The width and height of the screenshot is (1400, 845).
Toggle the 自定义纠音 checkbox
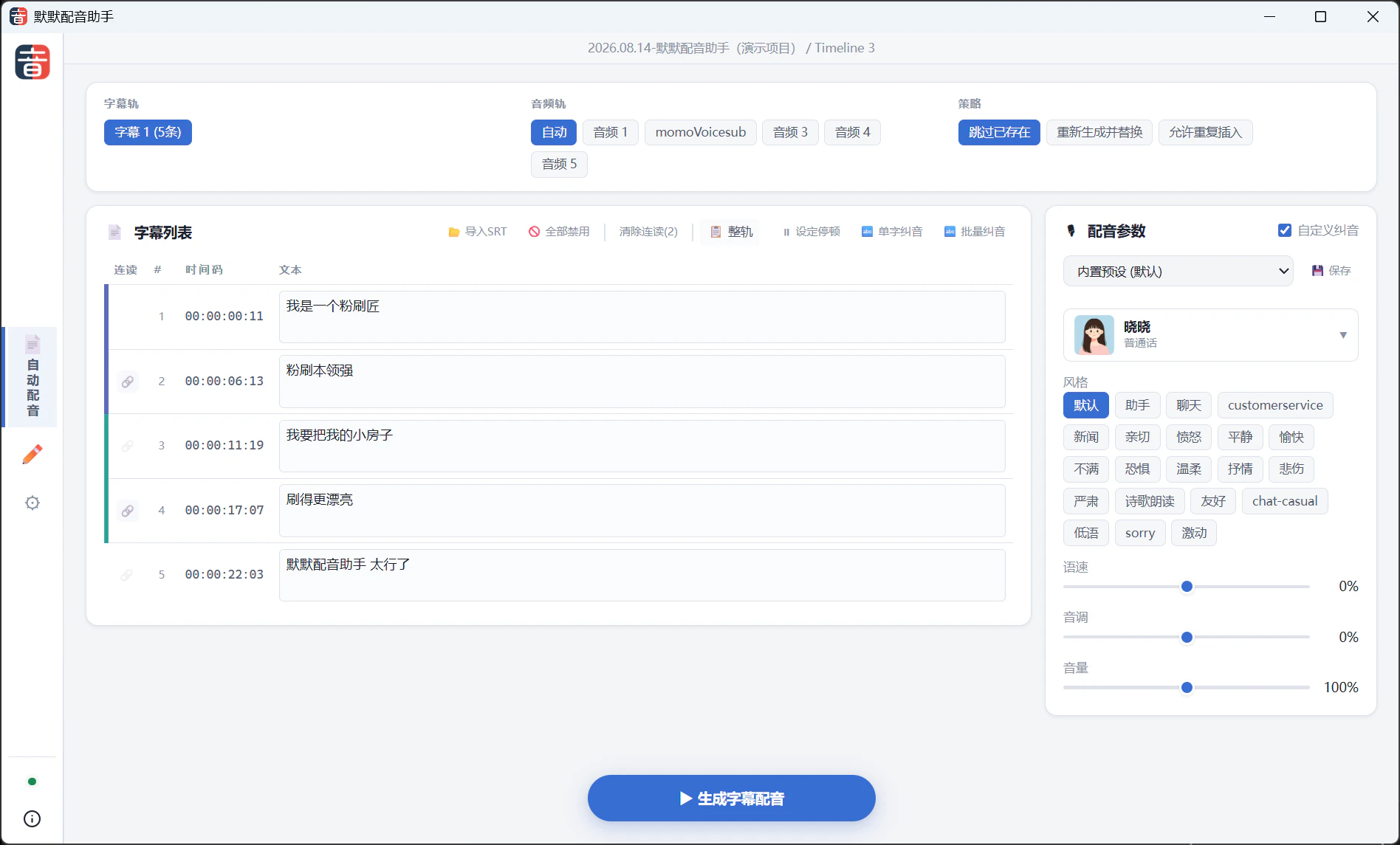coord(1285,230)
